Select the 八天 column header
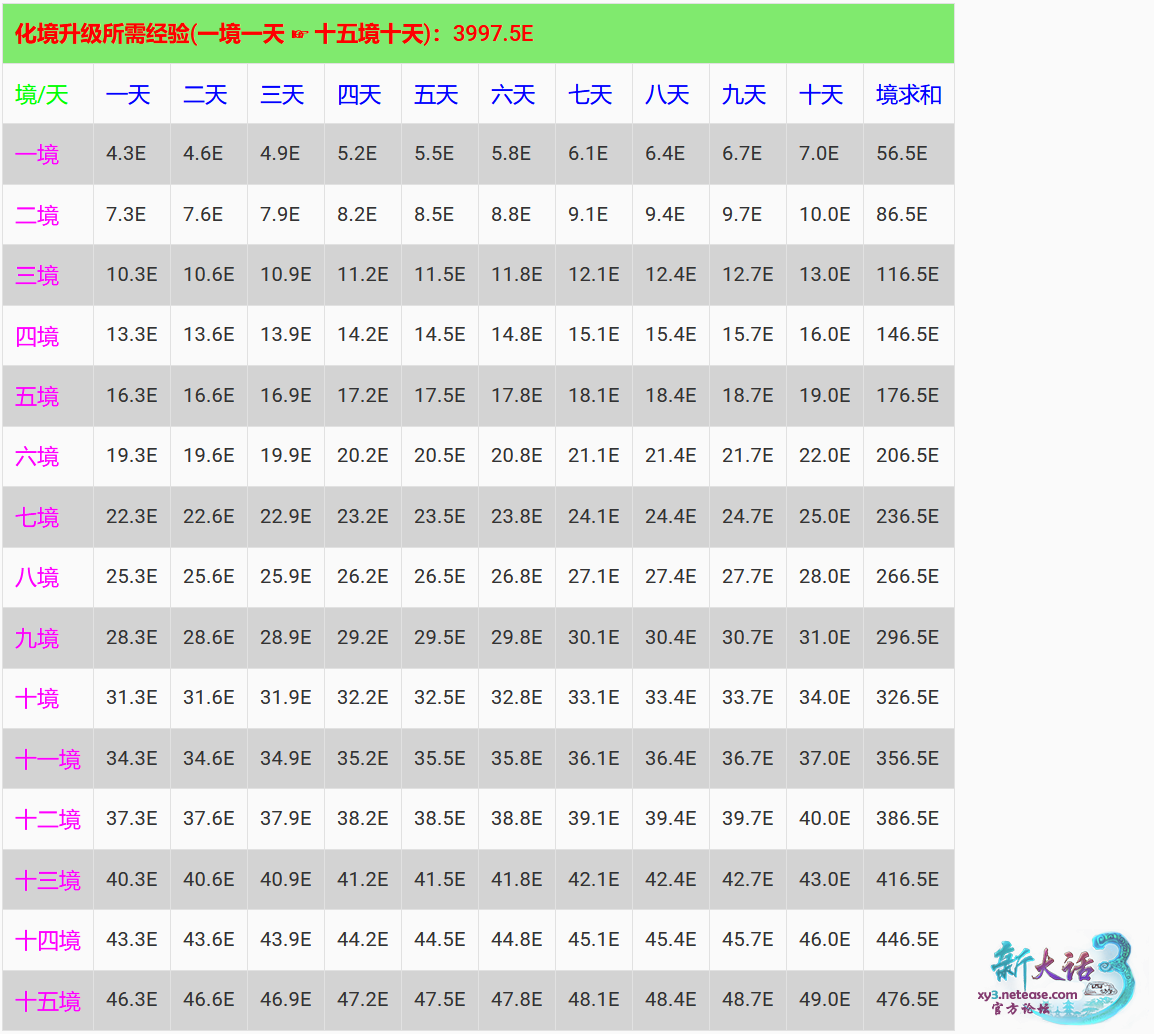 coord(670,94)
